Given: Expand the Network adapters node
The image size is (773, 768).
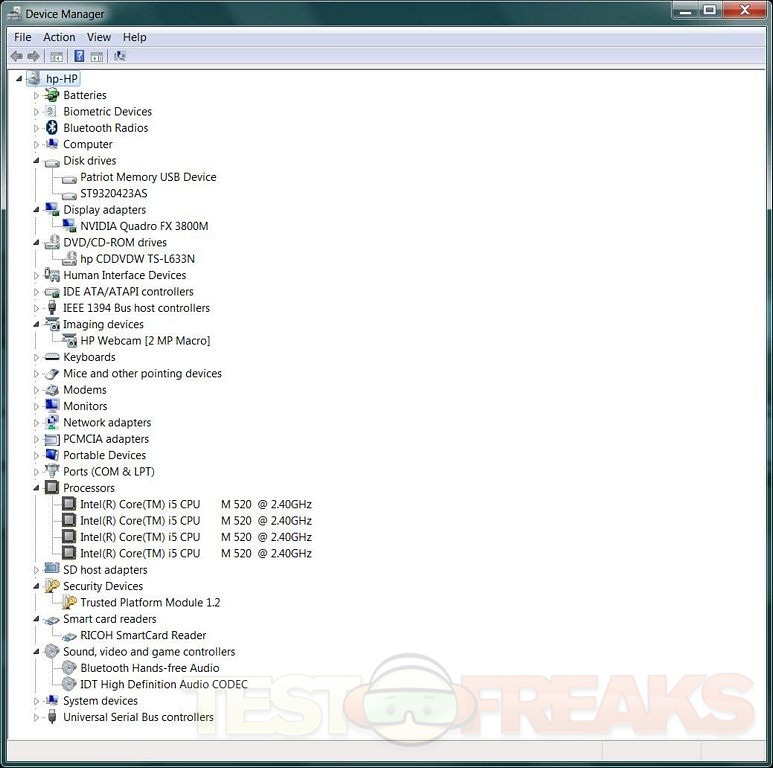Looking at the screenshot, I should [x=37, y=423].
